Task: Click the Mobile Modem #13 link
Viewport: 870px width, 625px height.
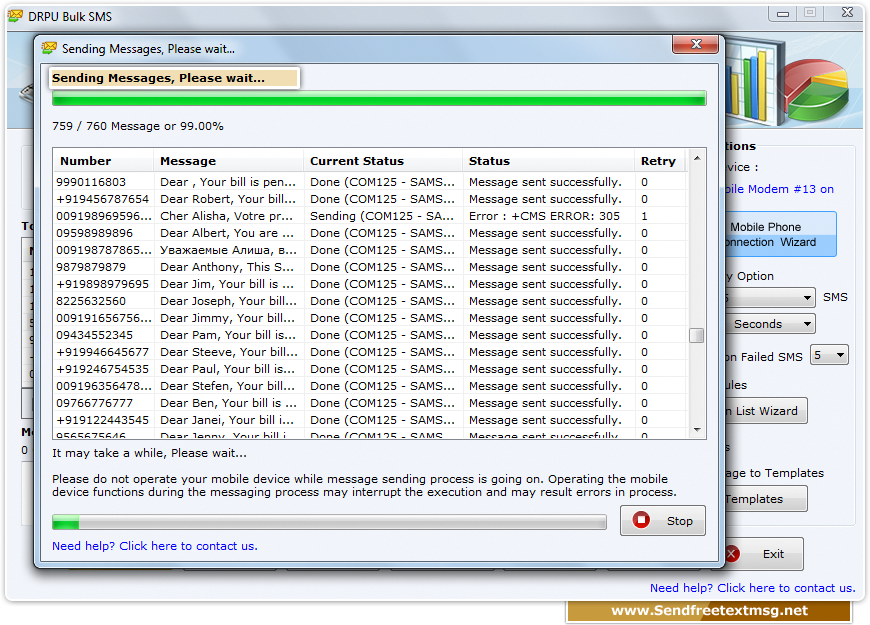Action: tap(779, 189)
